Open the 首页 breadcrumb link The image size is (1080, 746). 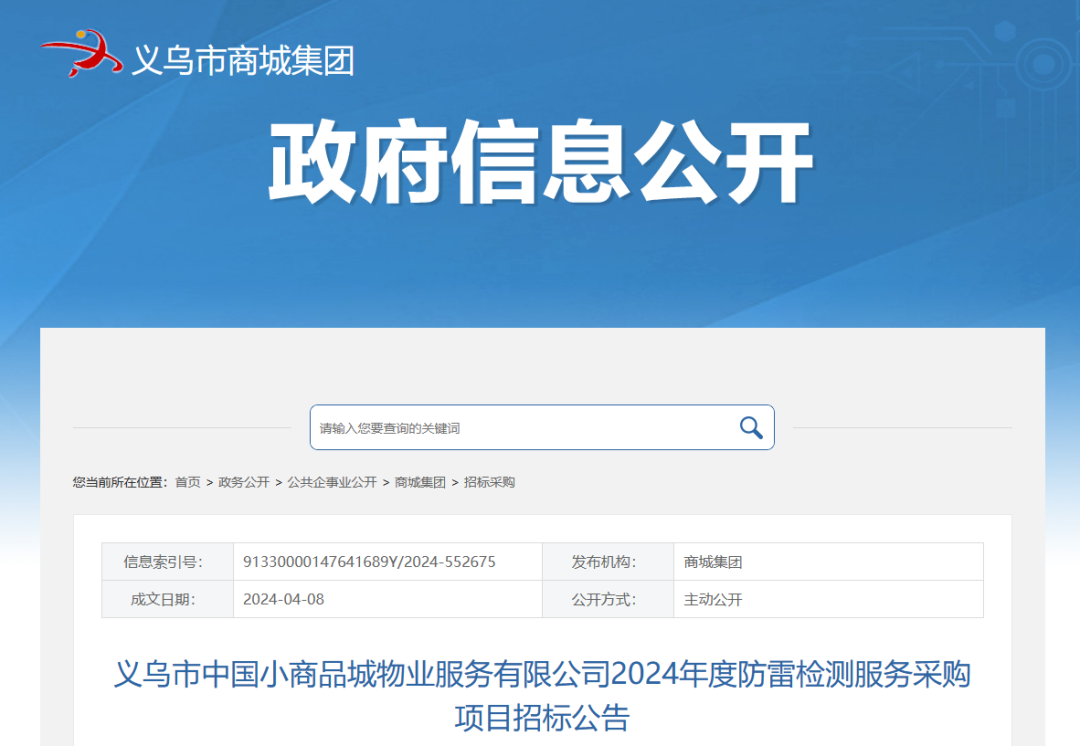point(187,482)
